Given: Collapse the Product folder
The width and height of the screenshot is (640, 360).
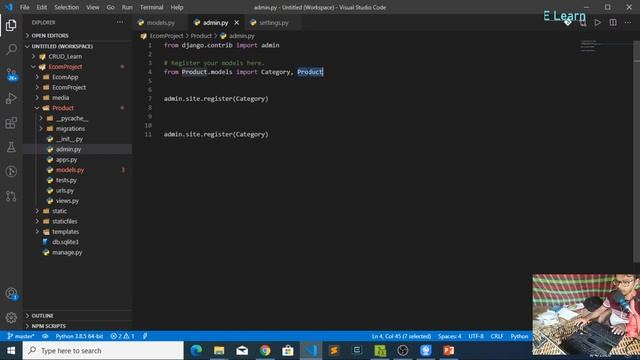Looking at the screenshot, I should coord(63,108).
